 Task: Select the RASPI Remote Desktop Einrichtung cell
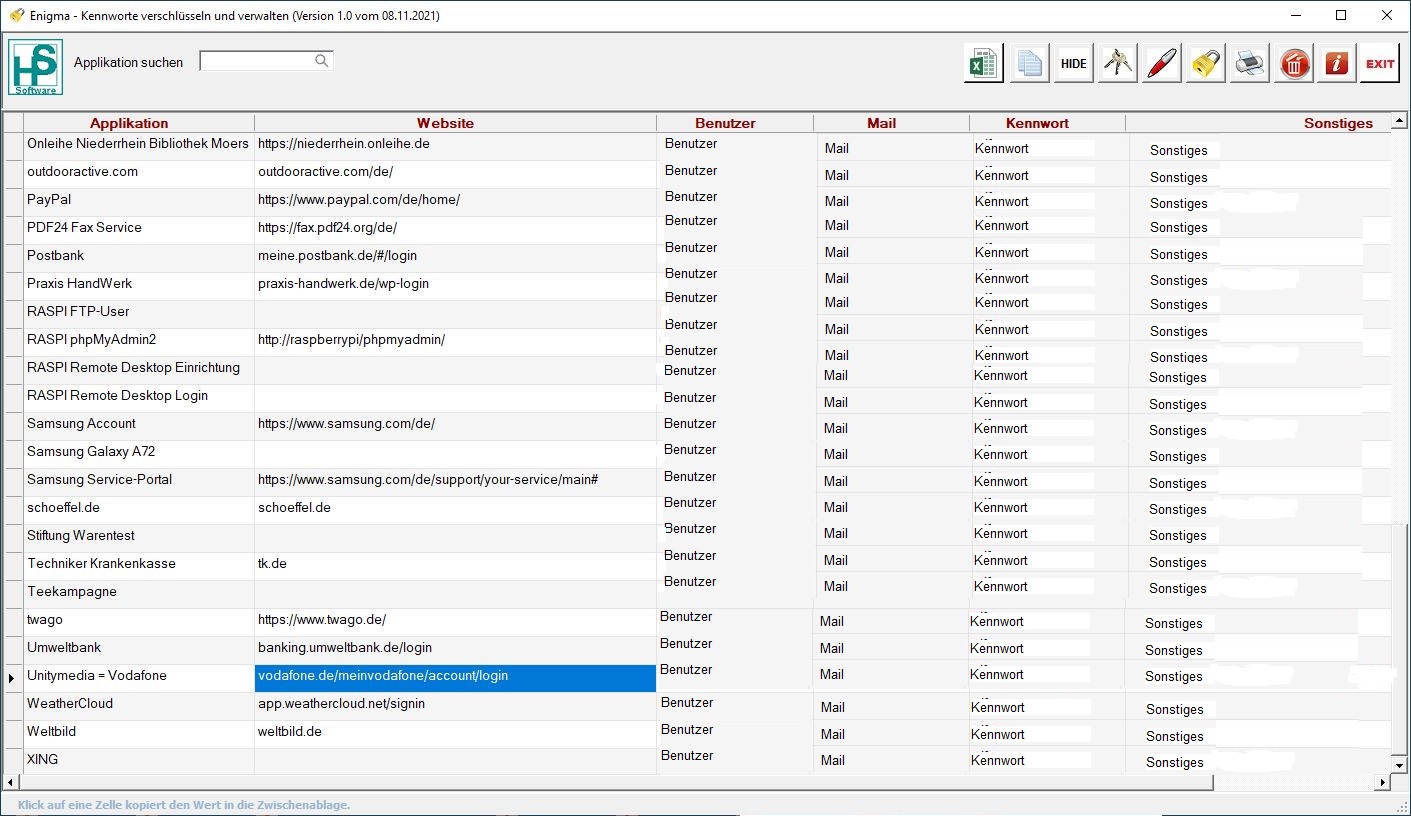tap(139, 370)
